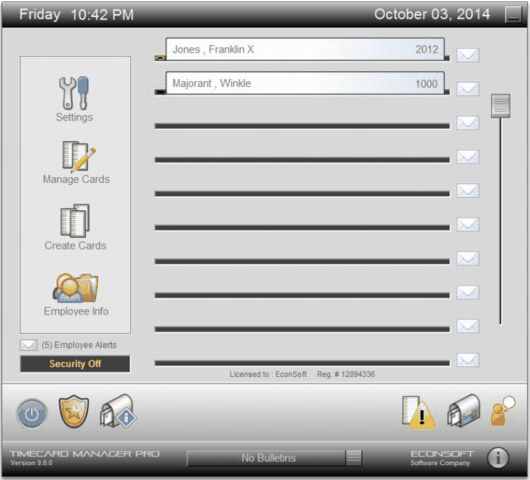The image size is (530, 480).
Task: Click the Friday 10:42 PM clock text
Action: tap(76, 15)
